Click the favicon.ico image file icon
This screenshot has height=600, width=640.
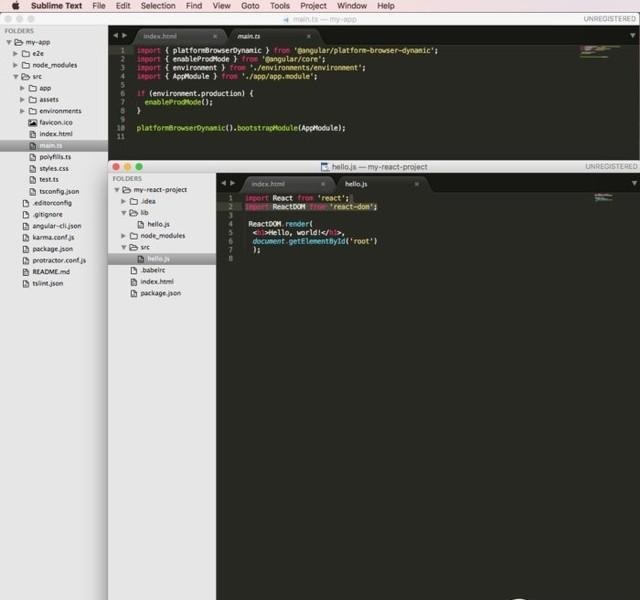click(x=32, y=122)
